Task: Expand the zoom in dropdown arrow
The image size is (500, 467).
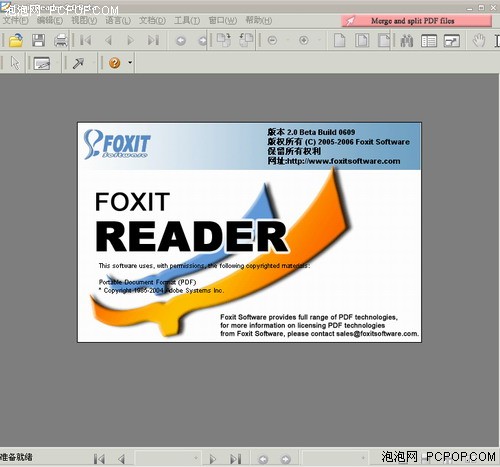Action: click(x=319, y=41)
